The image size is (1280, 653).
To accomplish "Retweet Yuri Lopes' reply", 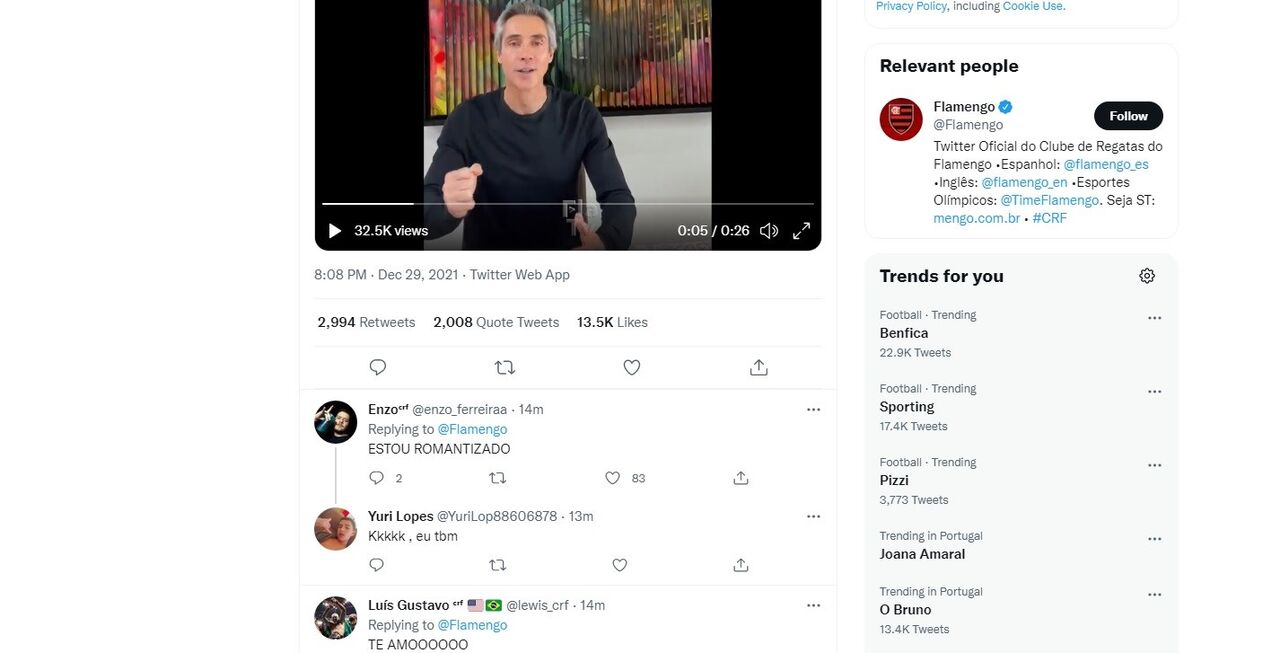I will point(497,565).
